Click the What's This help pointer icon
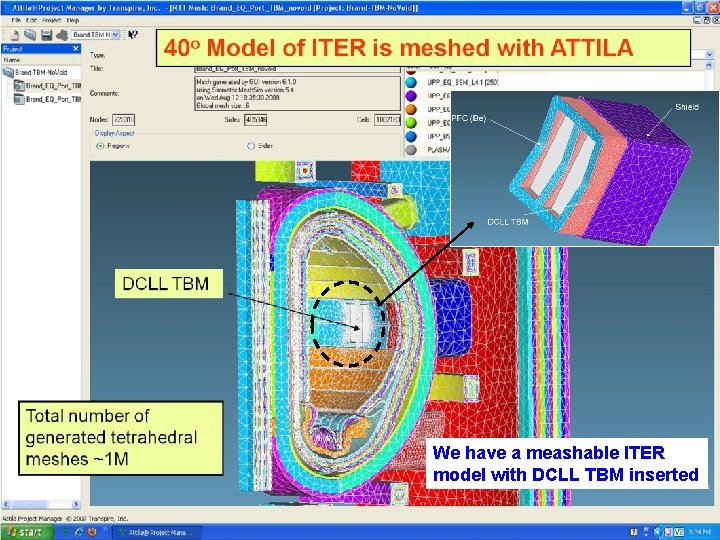Image resolution: width=720 pixels, height=540 pixels. click(x=133, y=34)
